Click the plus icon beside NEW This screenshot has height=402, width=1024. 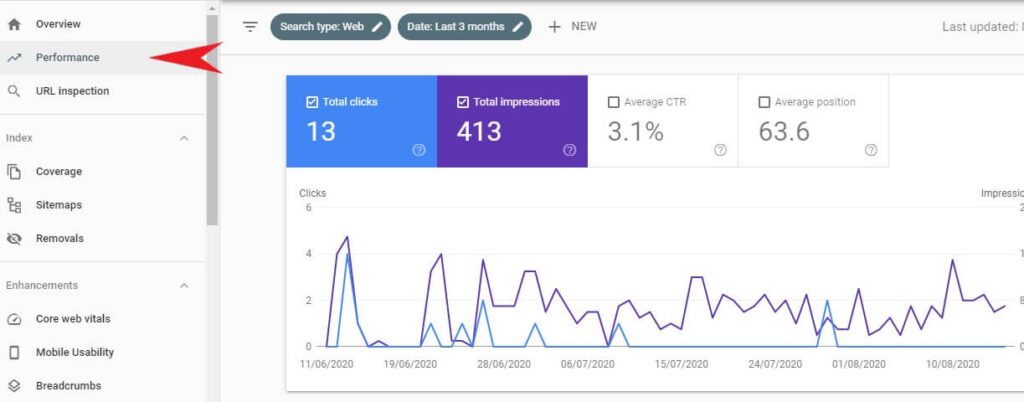click(x=554, y=27)
